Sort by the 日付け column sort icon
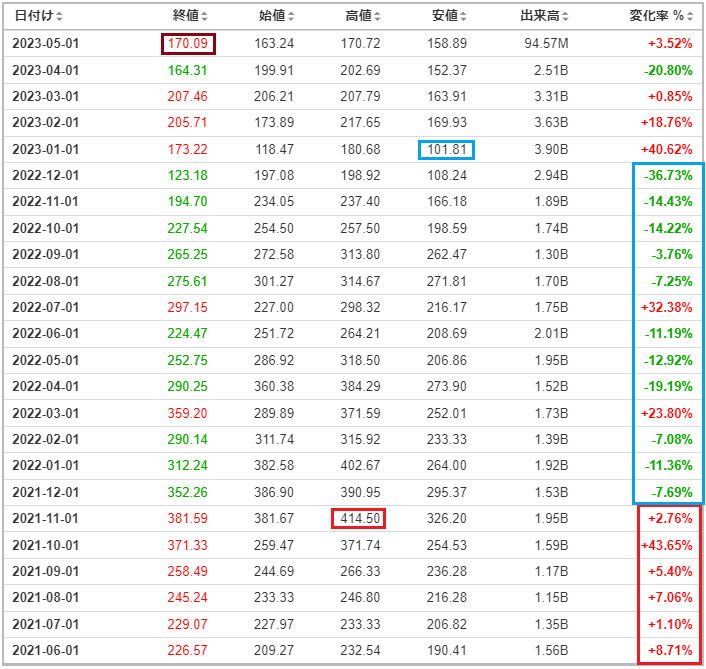Viewport: 706px width, 669px height. [59, 17]
